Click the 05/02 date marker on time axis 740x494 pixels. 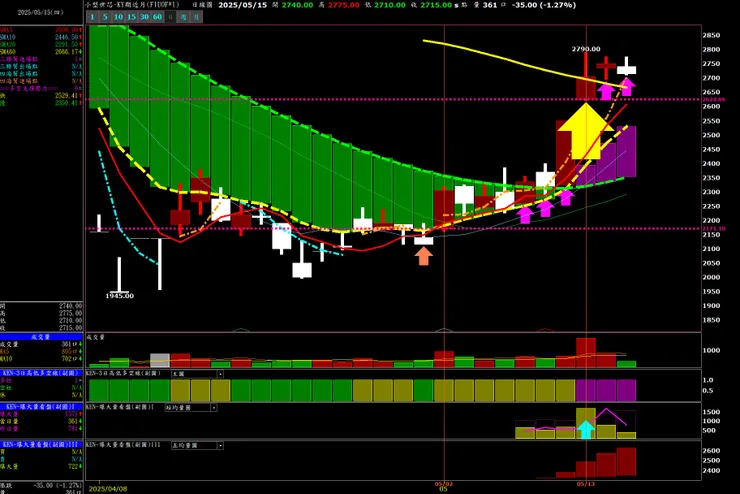coord(444,484)
